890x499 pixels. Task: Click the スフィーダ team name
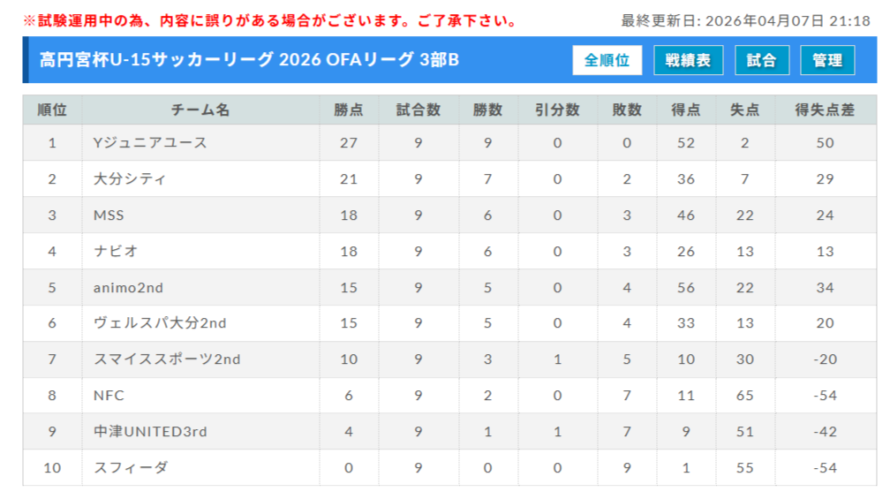point(130,467)
